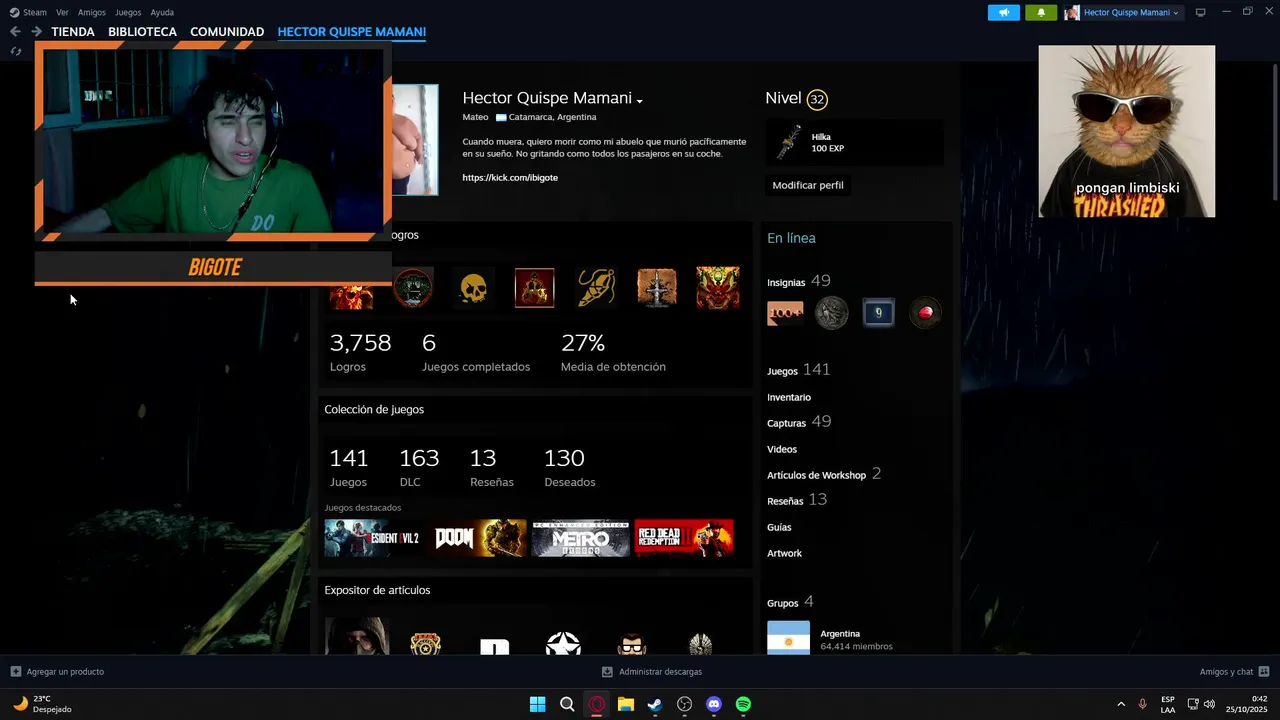Viewport: 1280px width, 720px height.
Task: Open the 100+ badge icon
Action: (785, 313)
